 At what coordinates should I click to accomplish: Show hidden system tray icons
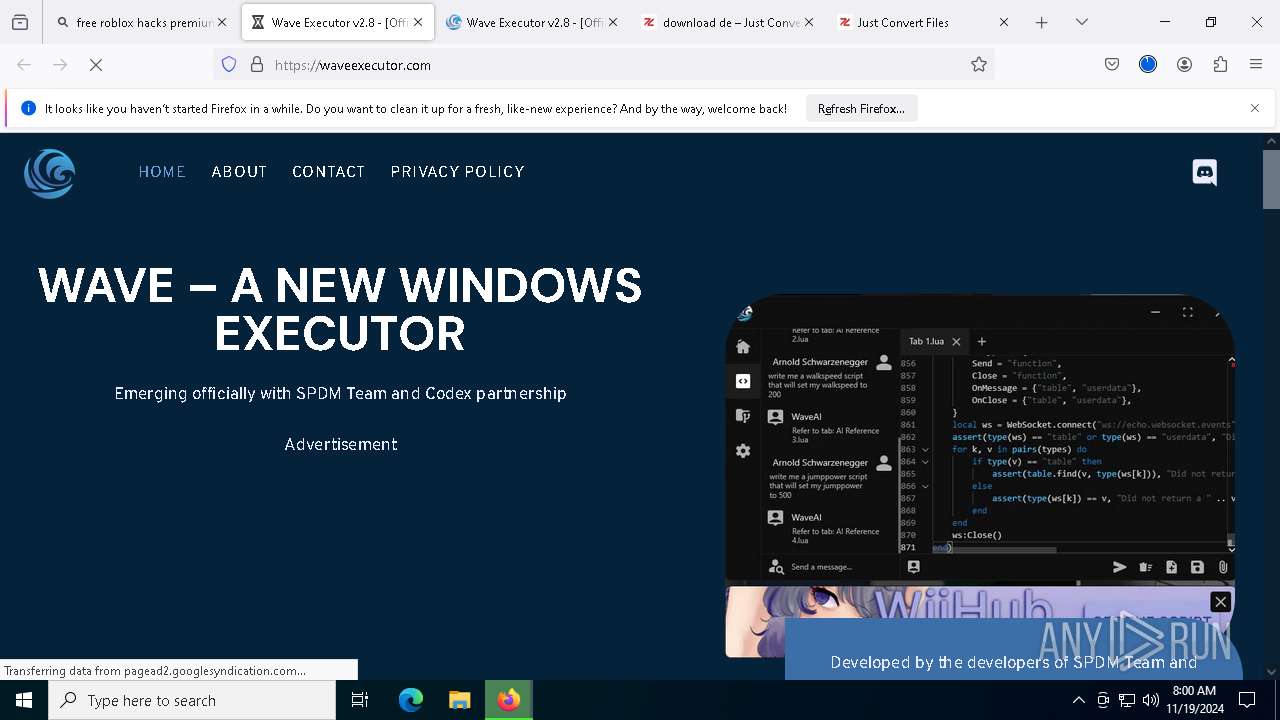click(x=1078, y=700)
